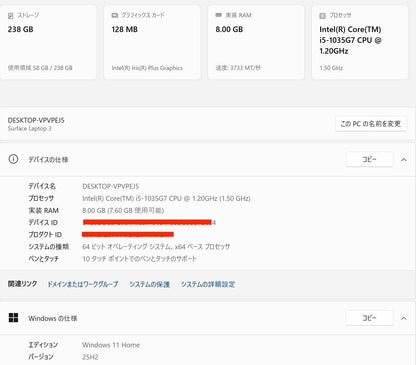This screenshot has width=416, height=365.
Task: Open システムの詳細設定 link
Action: (x=208, y=284)
